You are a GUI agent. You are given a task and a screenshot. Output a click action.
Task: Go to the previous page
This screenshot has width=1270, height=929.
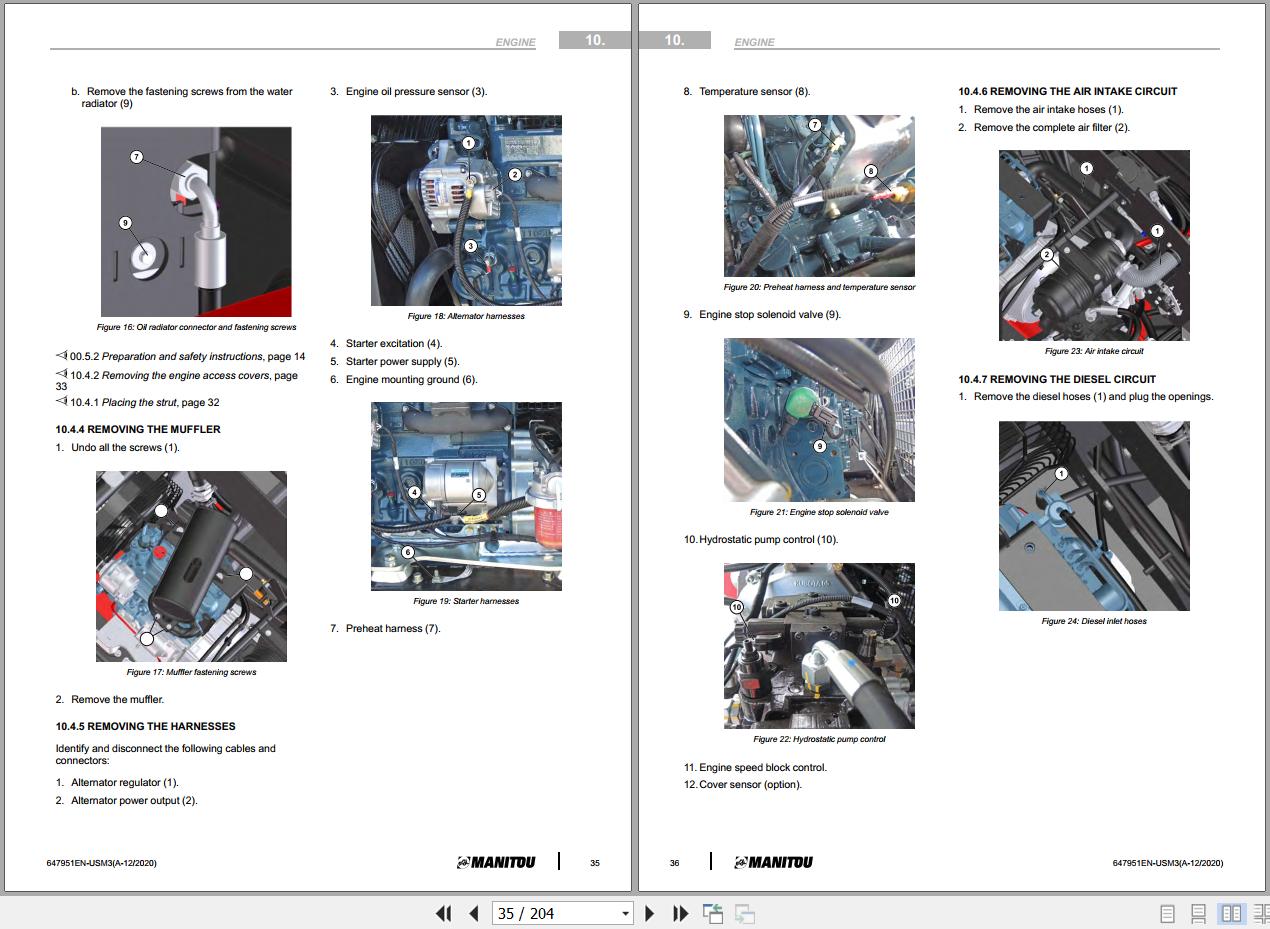(474, 913)
